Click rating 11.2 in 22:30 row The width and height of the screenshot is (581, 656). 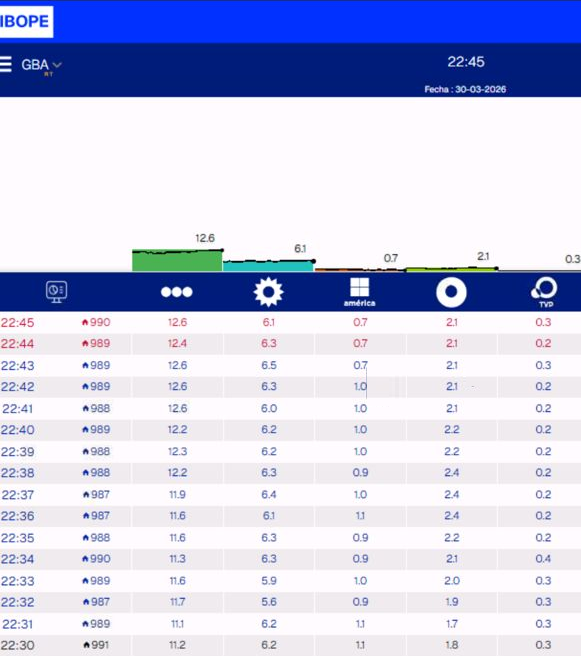[177, 645]
